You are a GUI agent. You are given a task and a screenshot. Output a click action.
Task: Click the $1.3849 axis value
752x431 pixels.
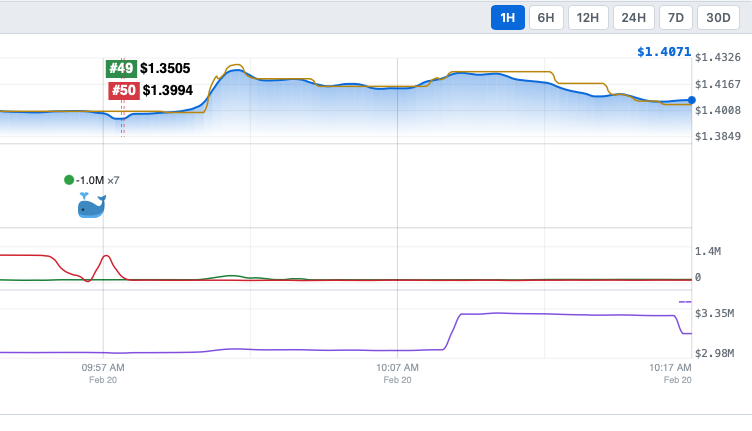pyautogui.click(x=718, y=136)
